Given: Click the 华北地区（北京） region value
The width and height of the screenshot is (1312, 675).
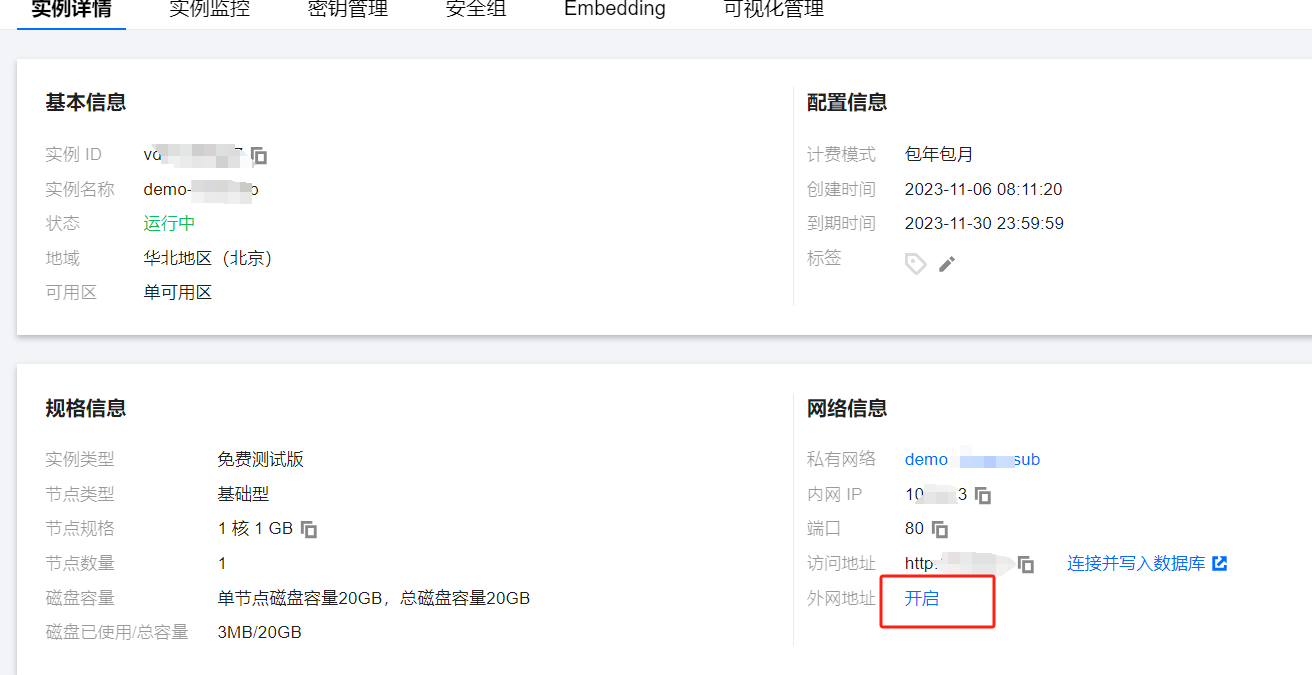Looking at the screenshot, I should (x=208, y=258).
